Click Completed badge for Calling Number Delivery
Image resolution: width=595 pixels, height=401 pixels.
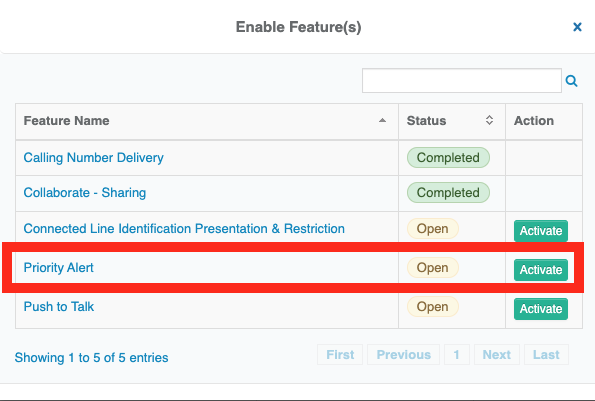(x=448, y=157)
